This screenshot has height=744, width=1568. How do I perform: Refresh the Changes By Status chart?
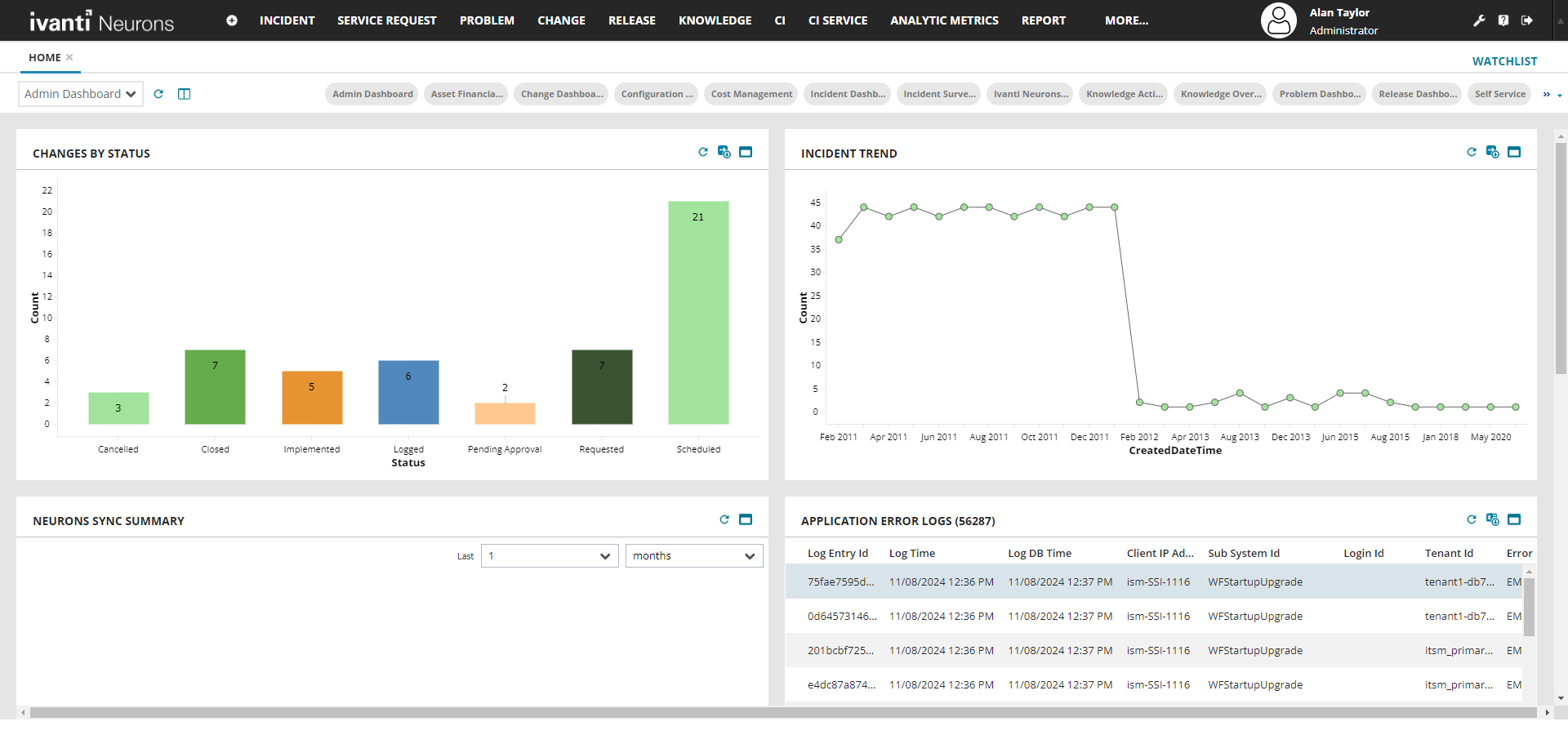pyautogui.click(x=703, y=152)
